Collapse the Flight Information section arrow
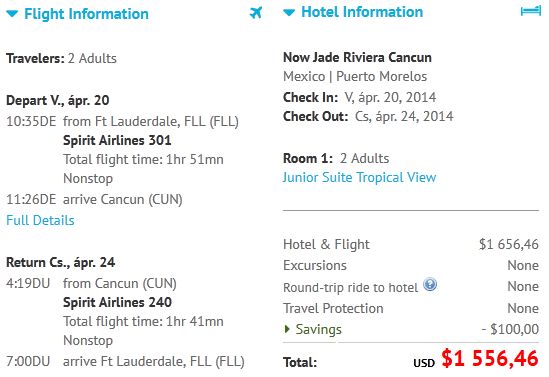Viewport: 549px width, 377px height. pyautogui.click(x=12, y=14)
